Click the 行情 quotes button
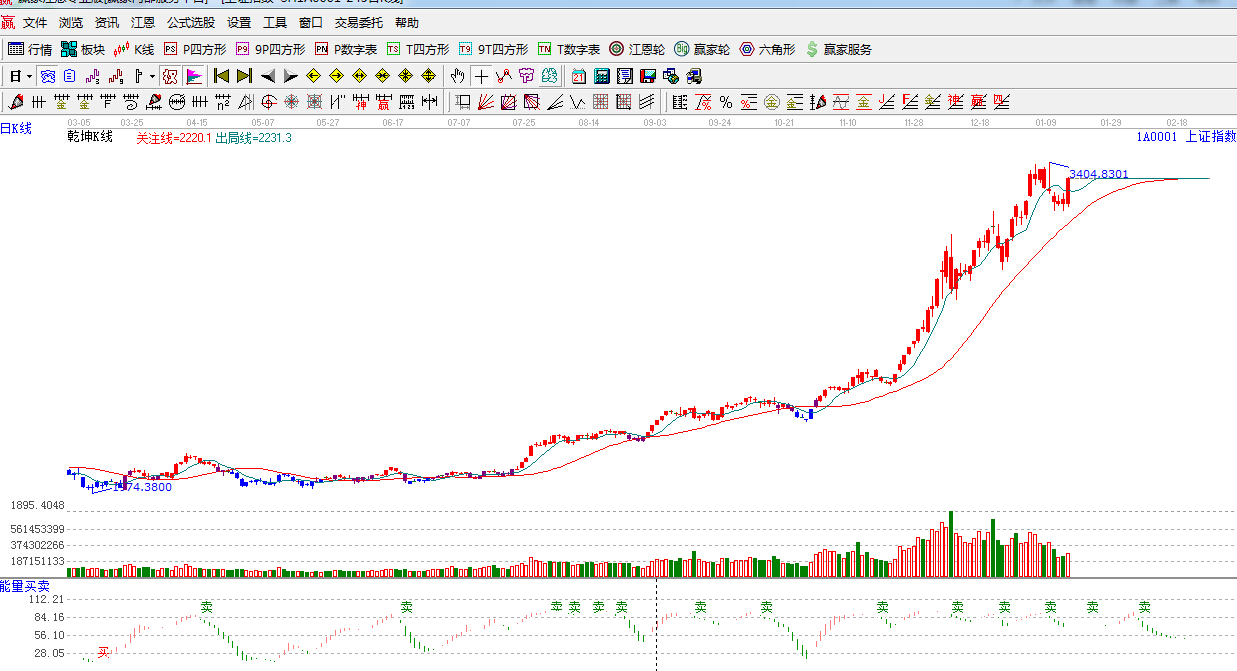This screenshot has height=671, width=1237. point(30,49)
